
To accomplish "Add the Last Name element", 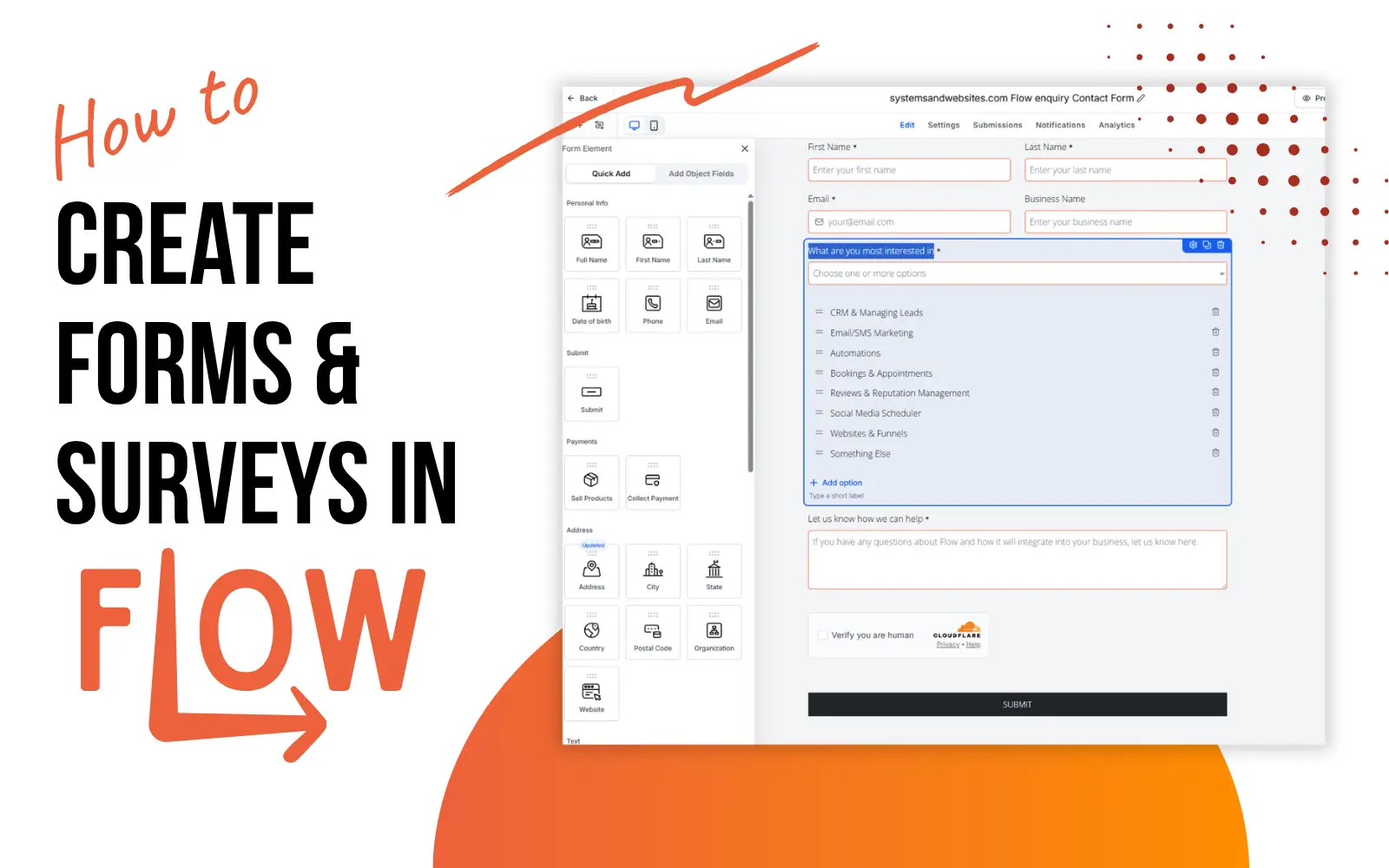I will [x=714, y=245].
